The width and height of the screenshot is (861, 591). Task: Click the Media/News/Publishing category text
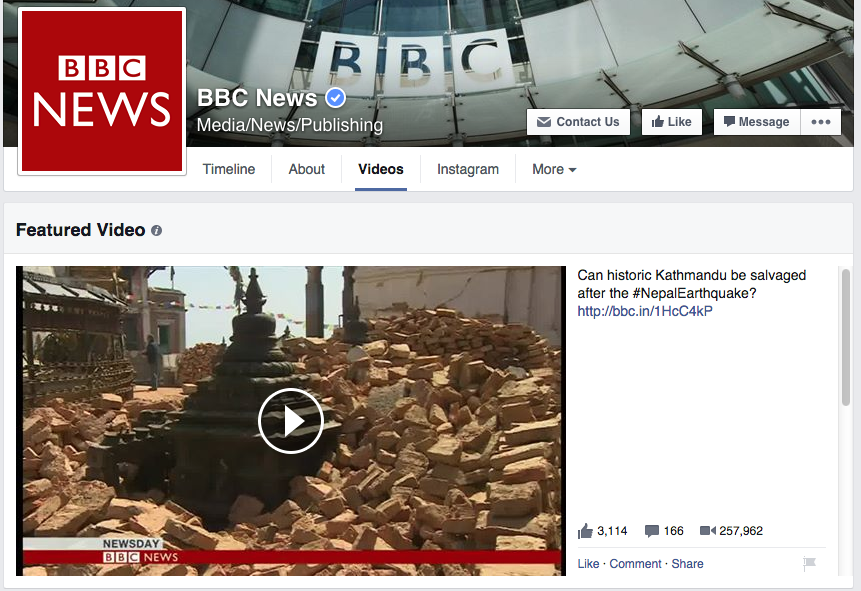coord(290,125)
